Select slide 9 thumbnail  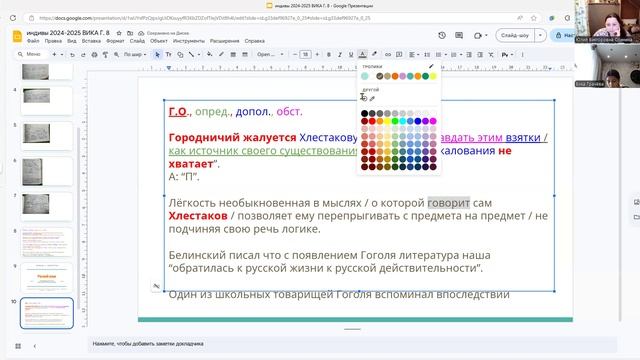click(47, 278)
